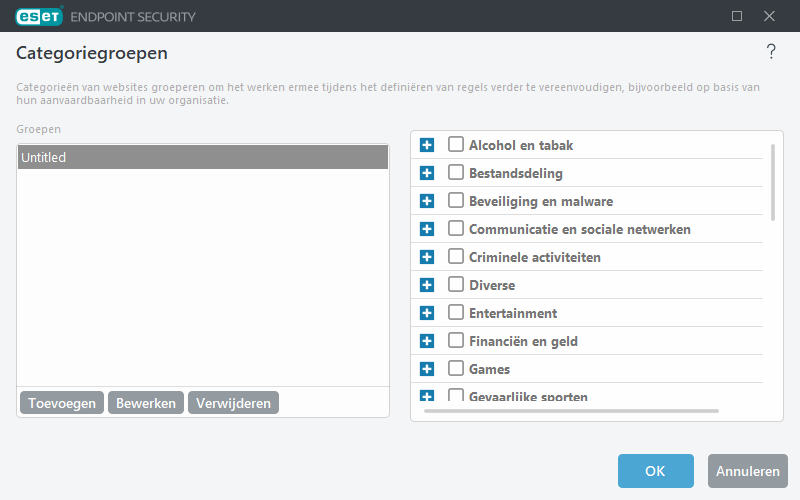
Task: Enable Beveiliging en malware checkbox
Action: click(456, 201)
